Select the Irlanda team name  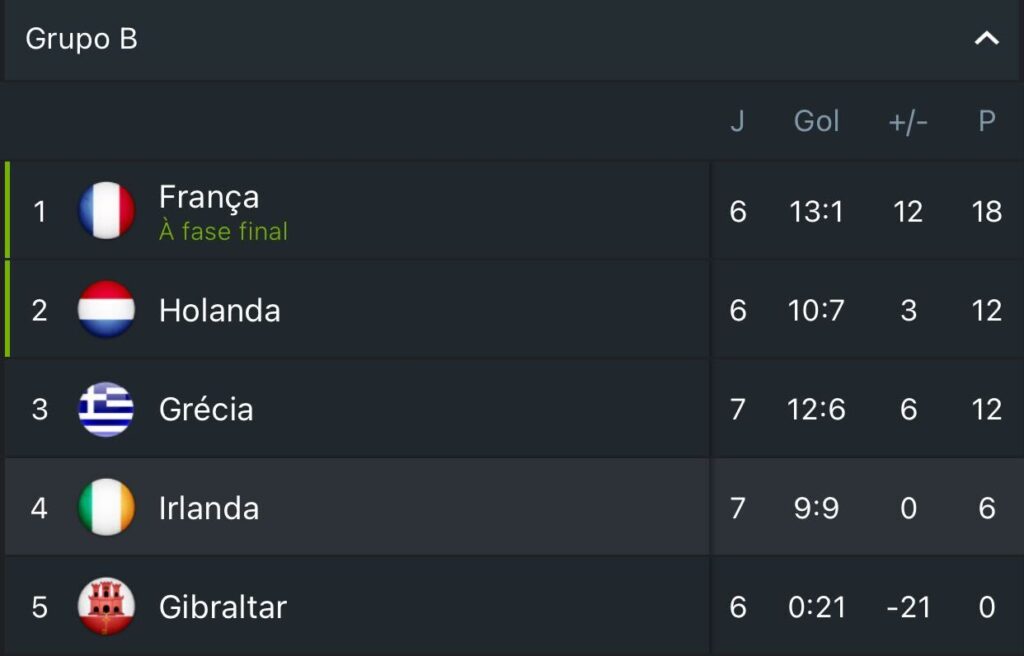pos(209,508)
